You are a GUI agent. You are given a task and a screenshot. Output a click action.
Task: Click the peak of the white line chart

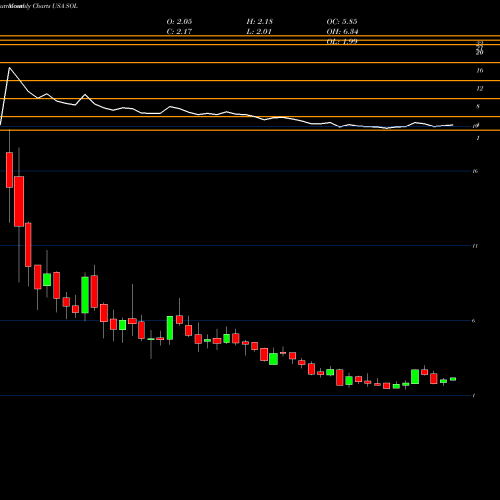(x=9, y=68)
